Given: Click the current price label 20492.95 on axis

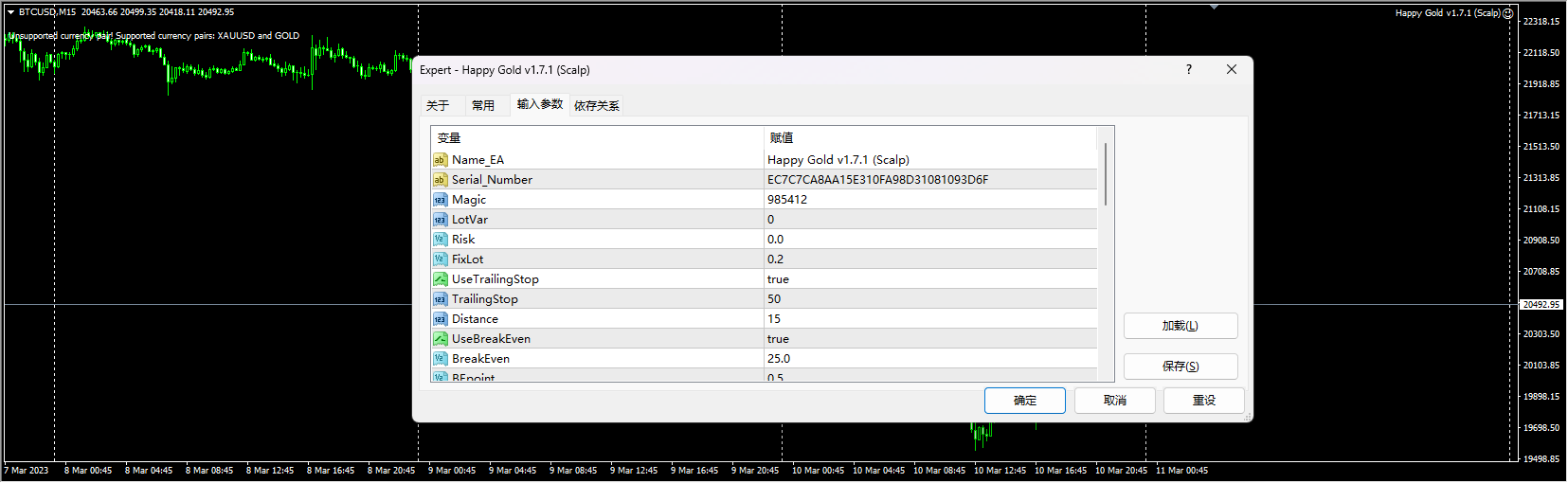Looking at the screenshot, I should click(x=1541, y=305).
